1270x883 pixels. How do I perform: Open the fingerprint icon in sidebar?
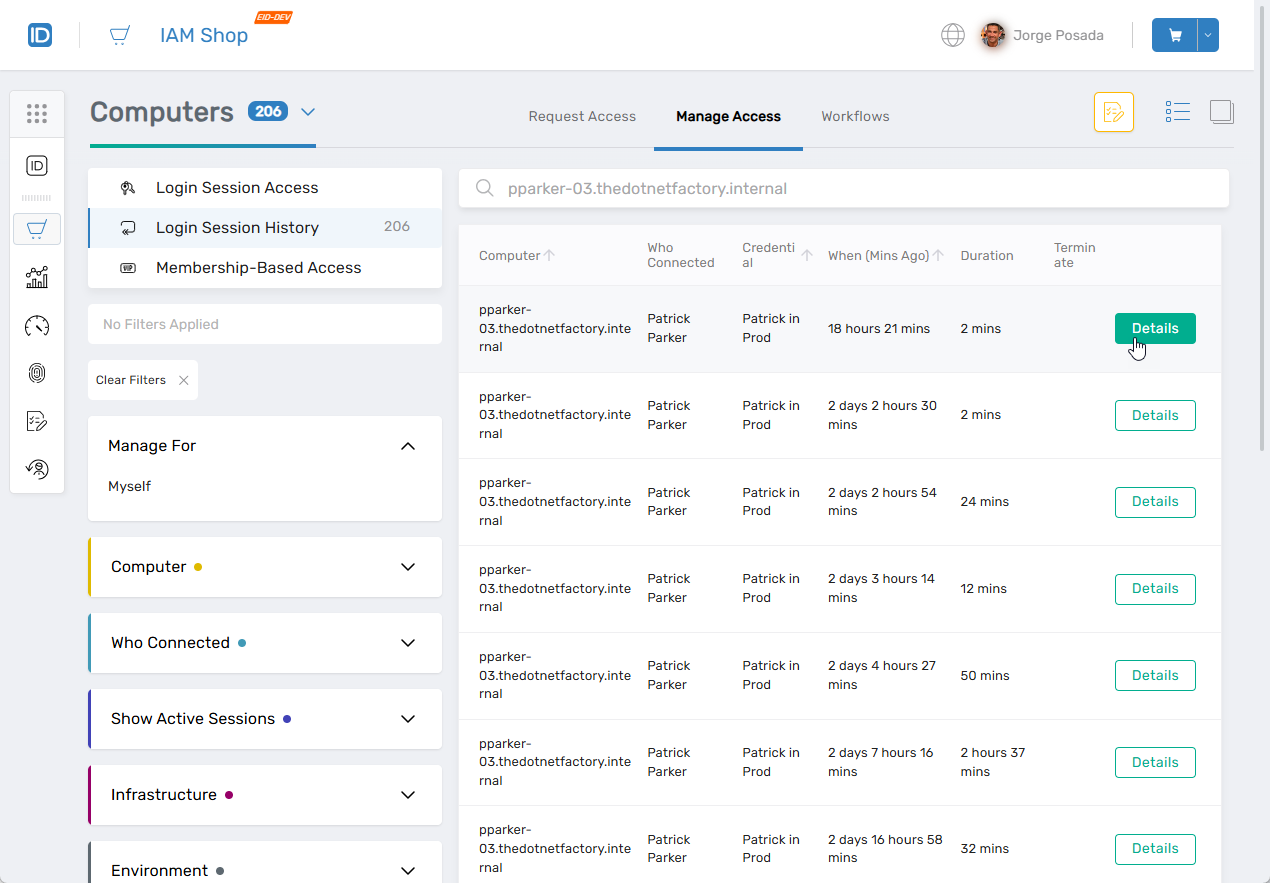coord(37,374)
